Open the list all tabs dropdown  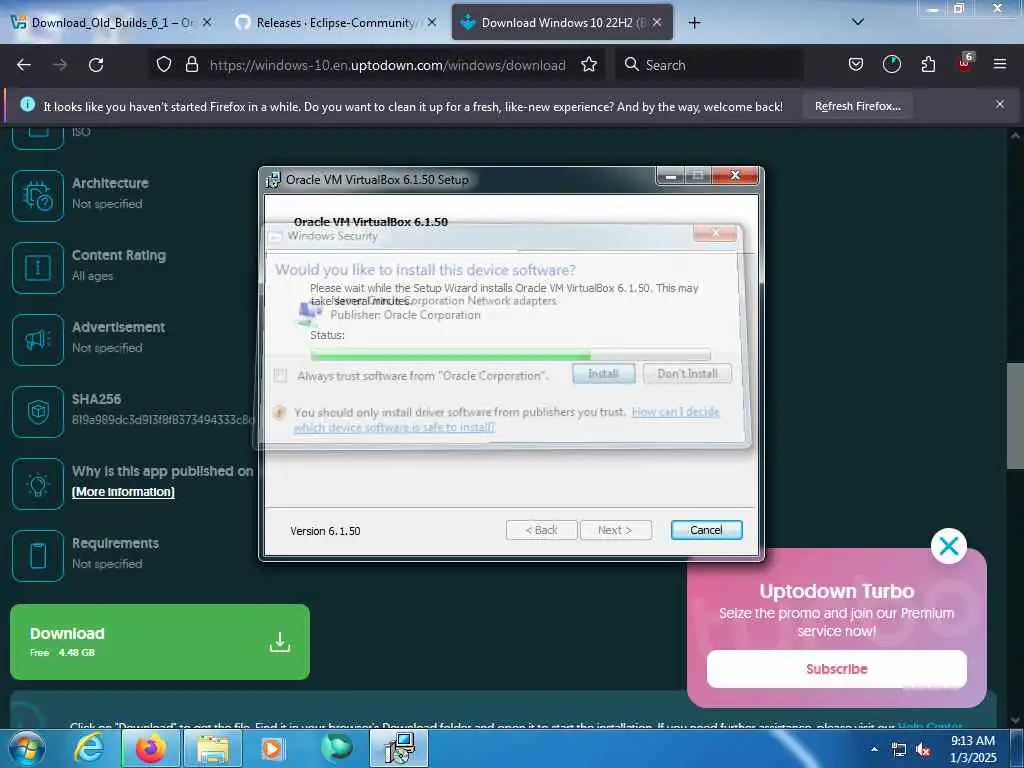click(858, 22)
